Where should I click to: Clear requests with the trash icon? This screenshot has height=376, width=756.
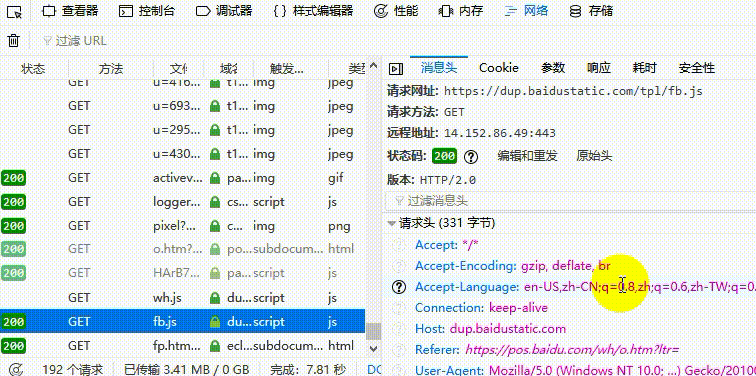(14, 40)
